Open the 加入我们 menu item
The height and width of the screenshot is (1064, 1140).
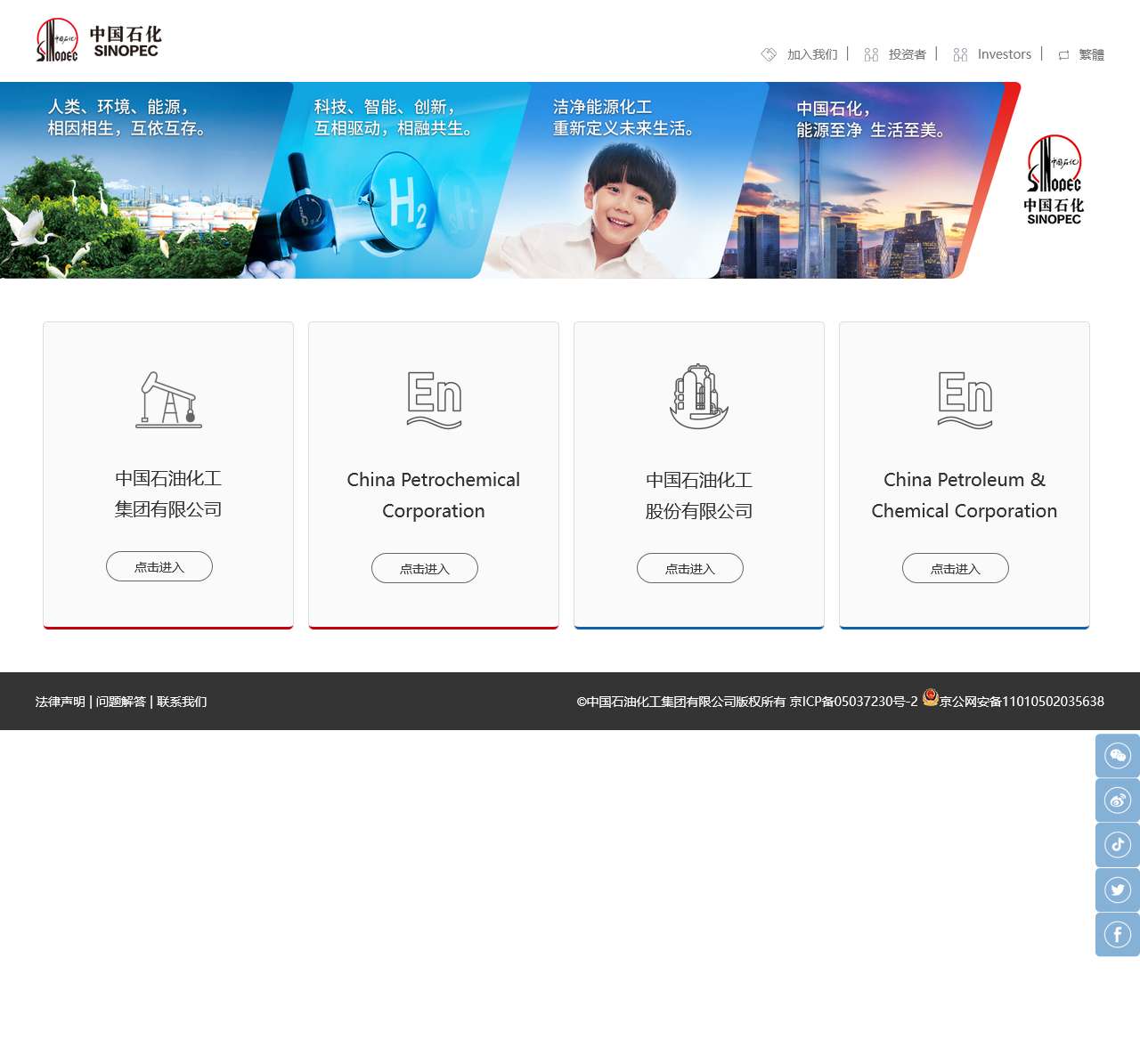[811, 55]
